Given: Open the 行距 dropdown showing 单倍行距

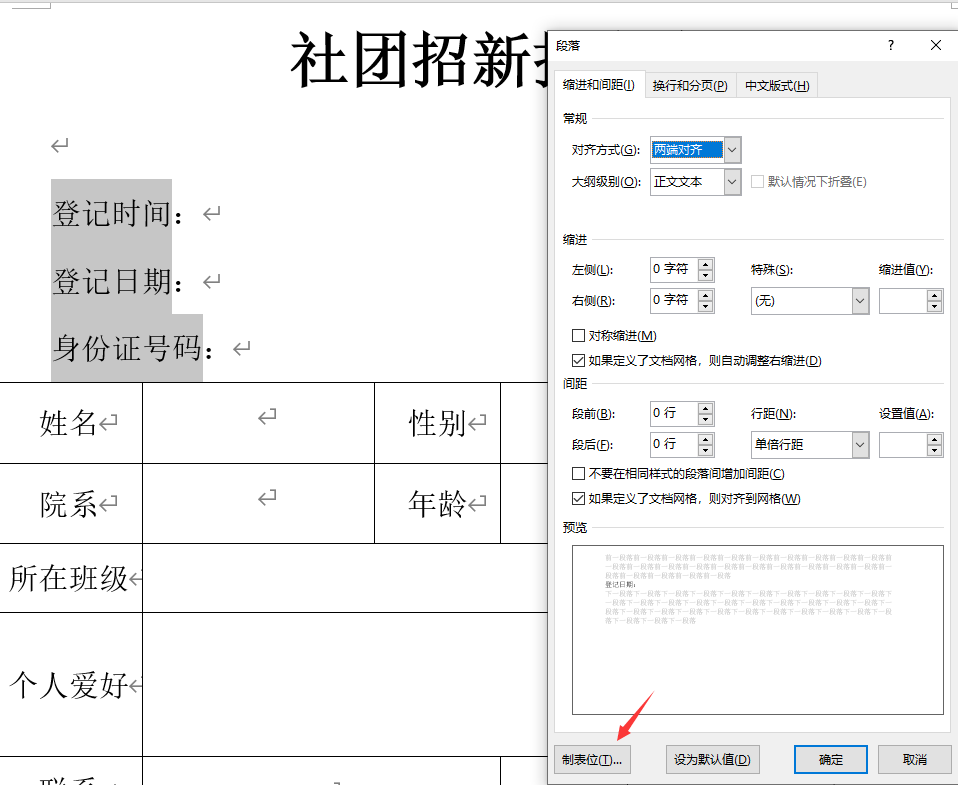Looking at the screenshot, I should click(861, 444).
